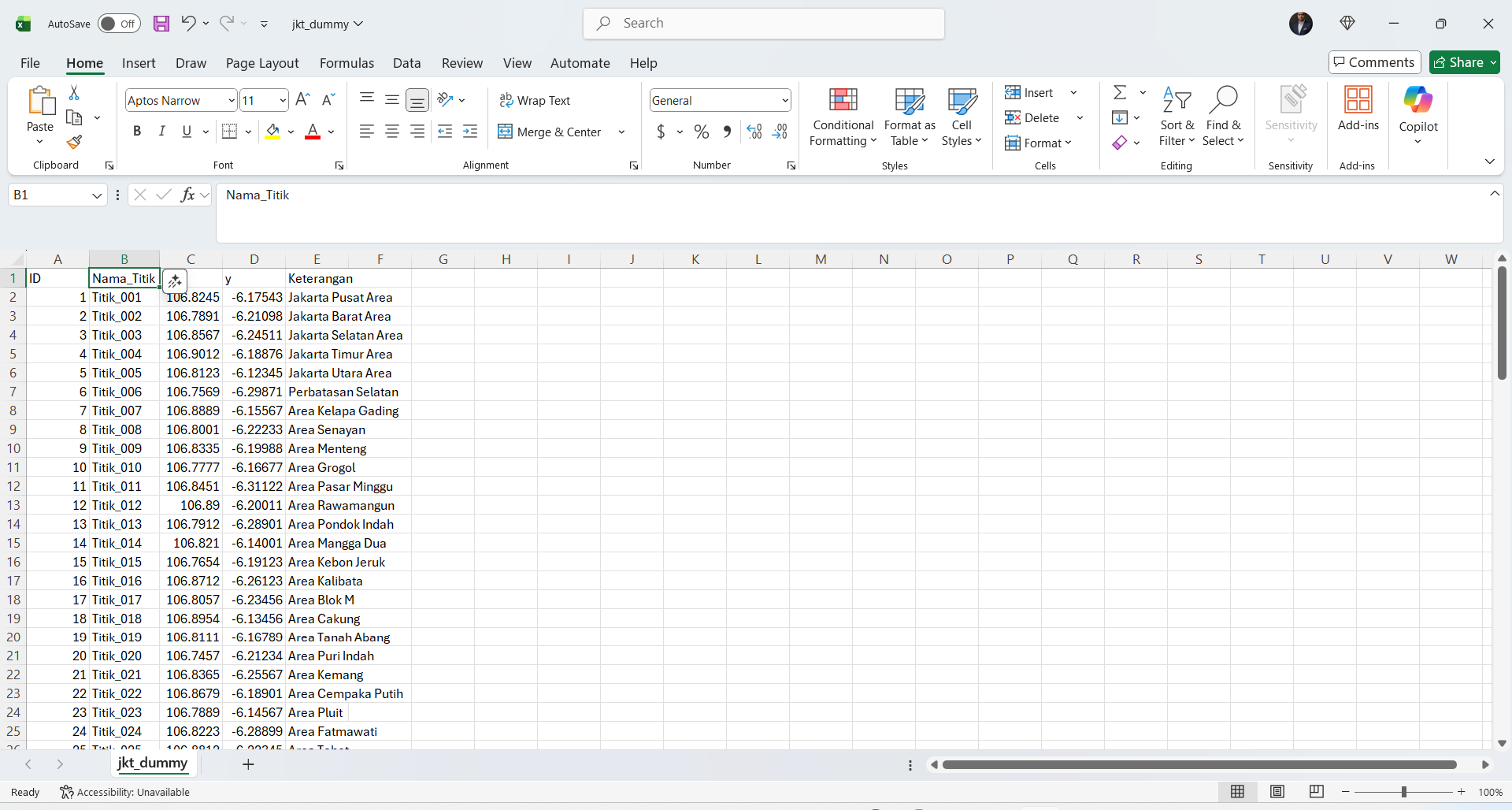Click the Save icon in title bar

161,24
